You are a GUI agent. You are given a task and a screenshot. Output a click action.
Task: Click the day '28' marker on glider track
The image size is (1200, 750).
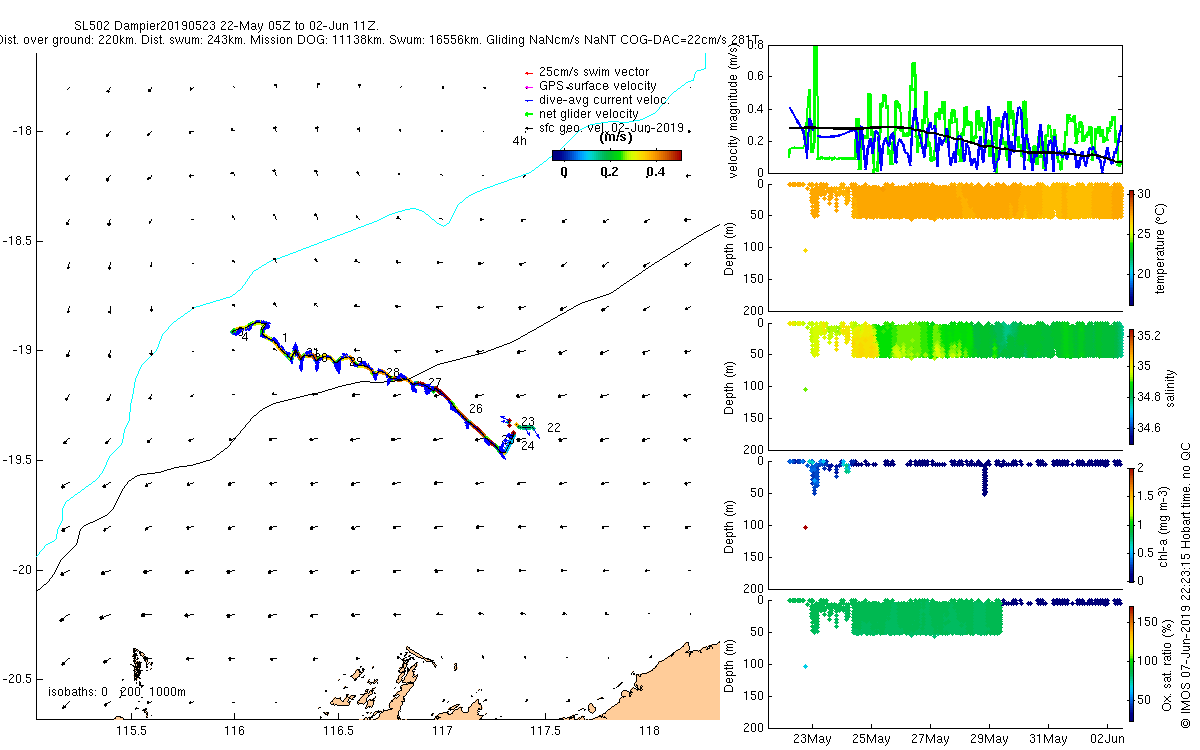(x=392, y=372)
